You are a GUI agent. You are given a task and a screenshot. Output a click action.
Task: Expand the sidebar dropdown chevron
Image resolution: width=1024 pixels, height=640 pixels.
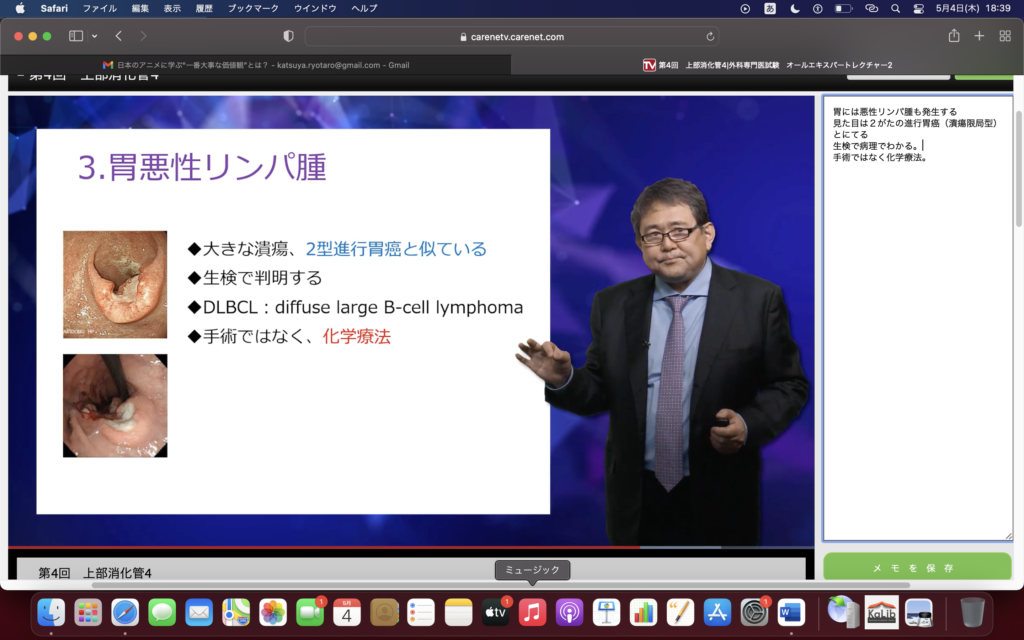click(x=95, y=36)
